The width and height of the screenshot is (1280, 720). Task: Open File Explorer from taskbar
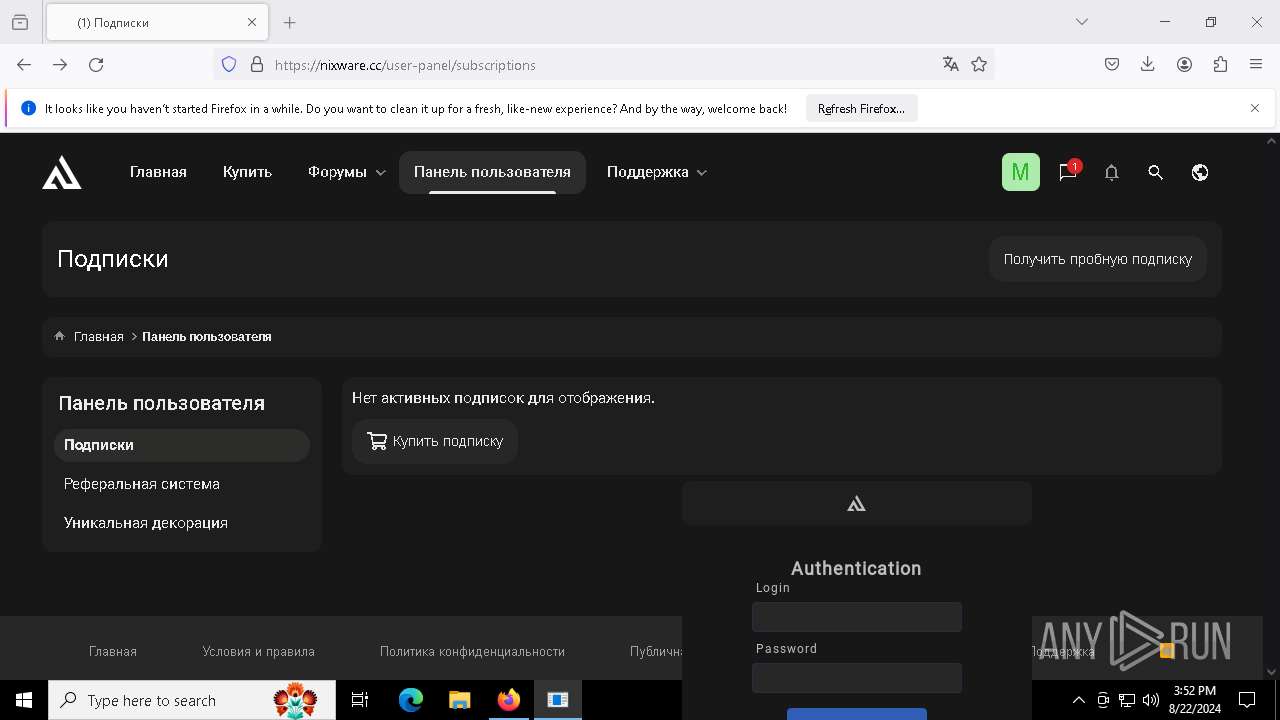click(x=459, y=700)
